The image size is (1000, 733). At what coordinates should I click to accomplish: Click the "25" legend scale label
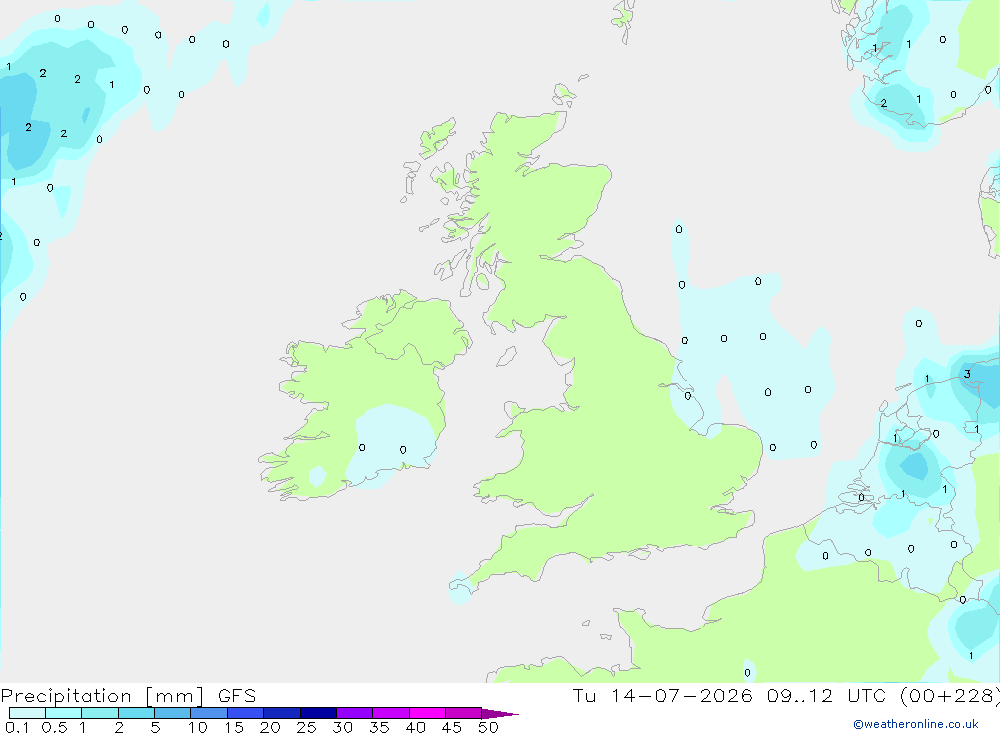307,727
